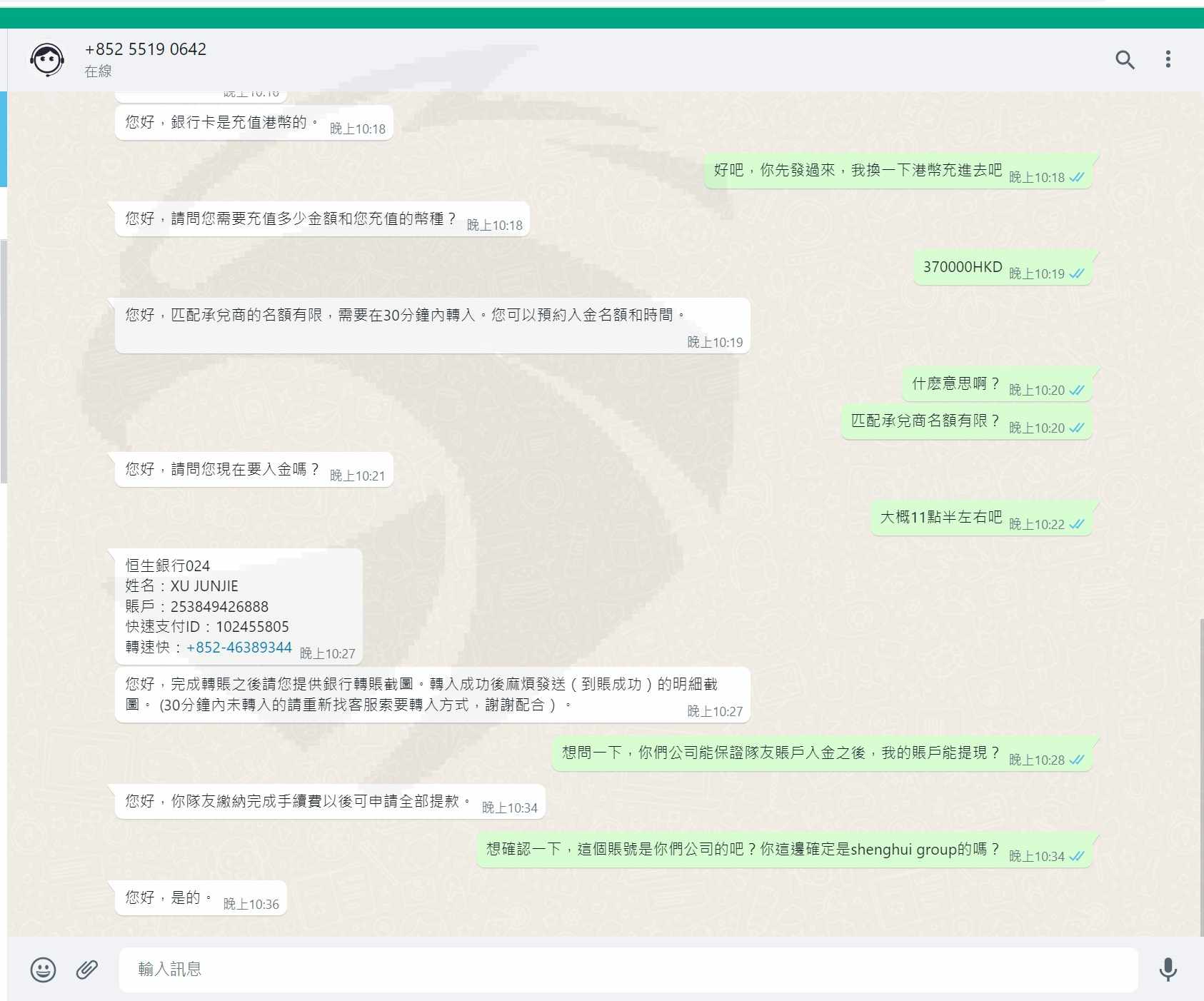Select the 什麽意思啊？ message
This screenshot has width=1204, height=1001.
click(x=997, y=384)
